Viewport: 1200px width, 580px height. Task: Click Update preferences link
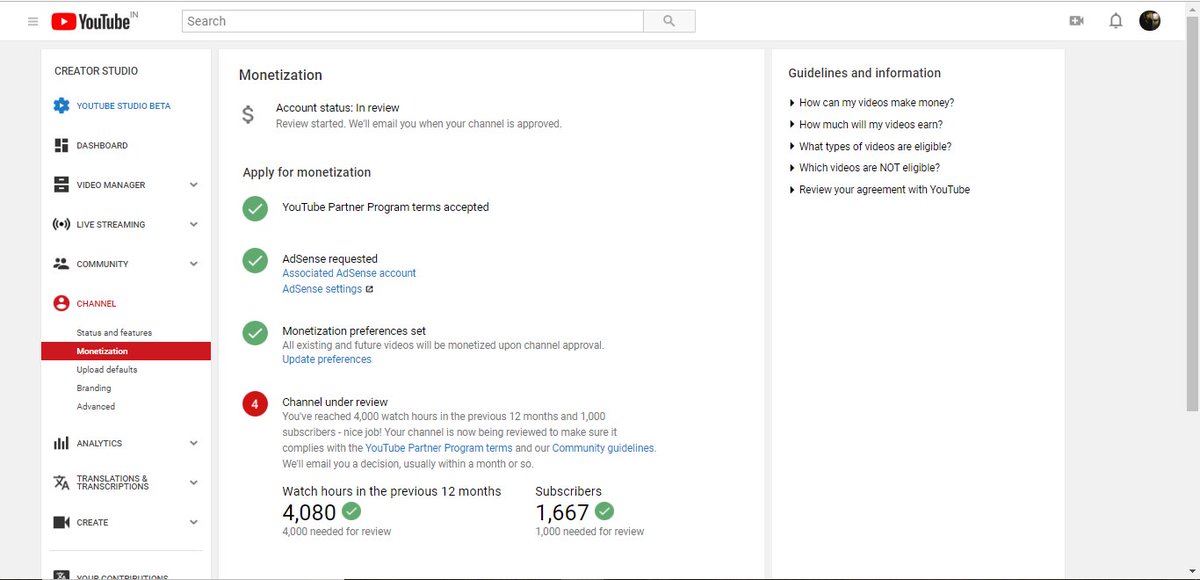327,359
